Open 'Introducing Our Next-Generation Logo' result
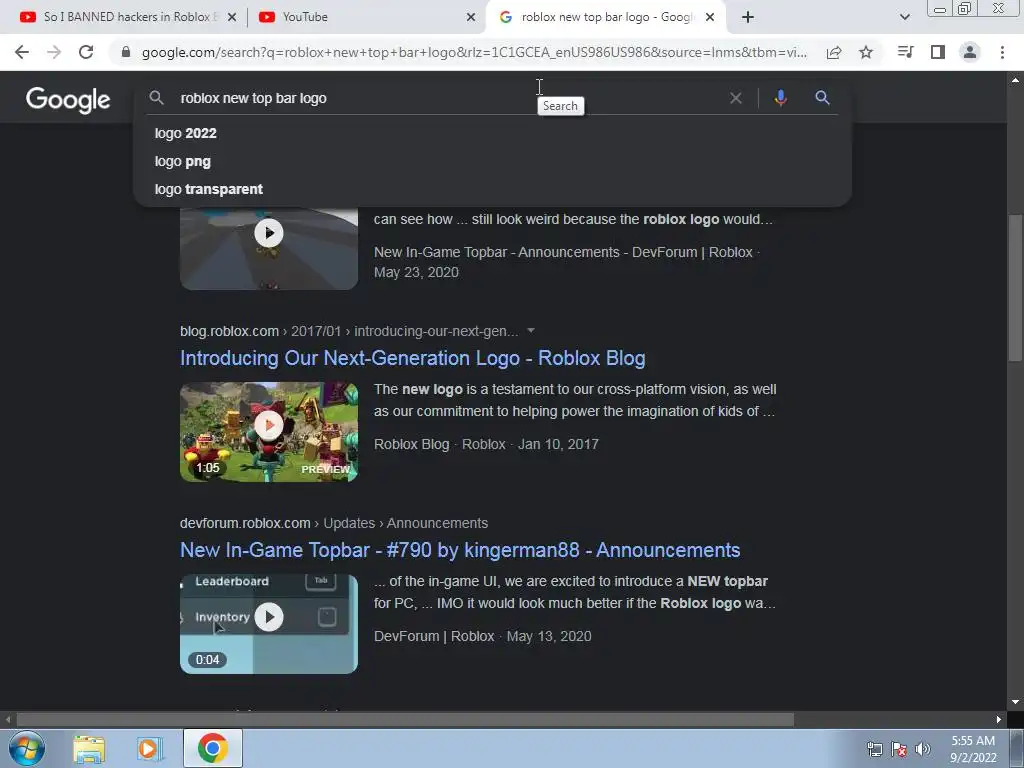 [413, 358]
